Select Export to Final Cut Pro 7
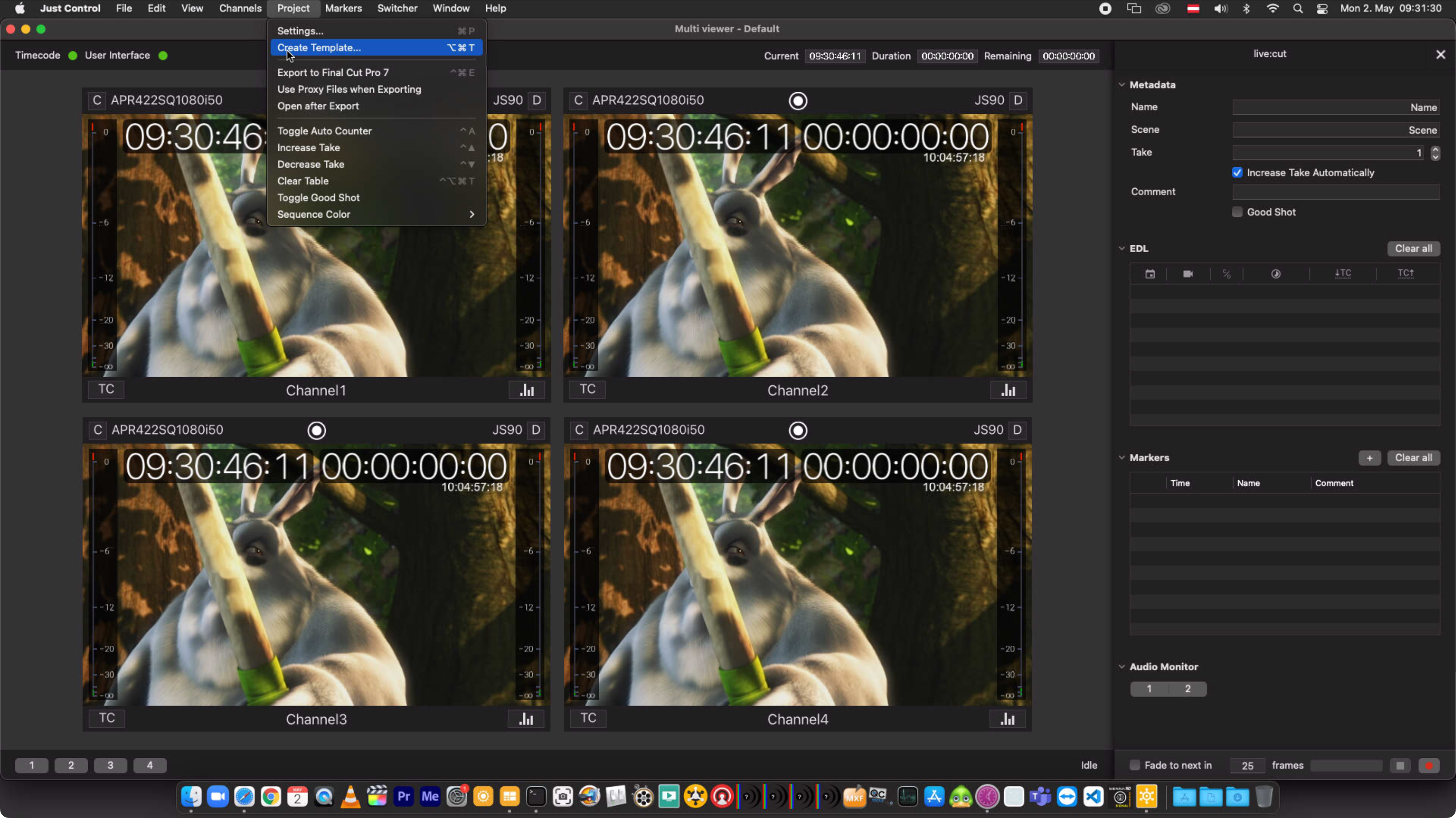The width and height of the screenshot is (1456, 818). [x=376, y=73]
